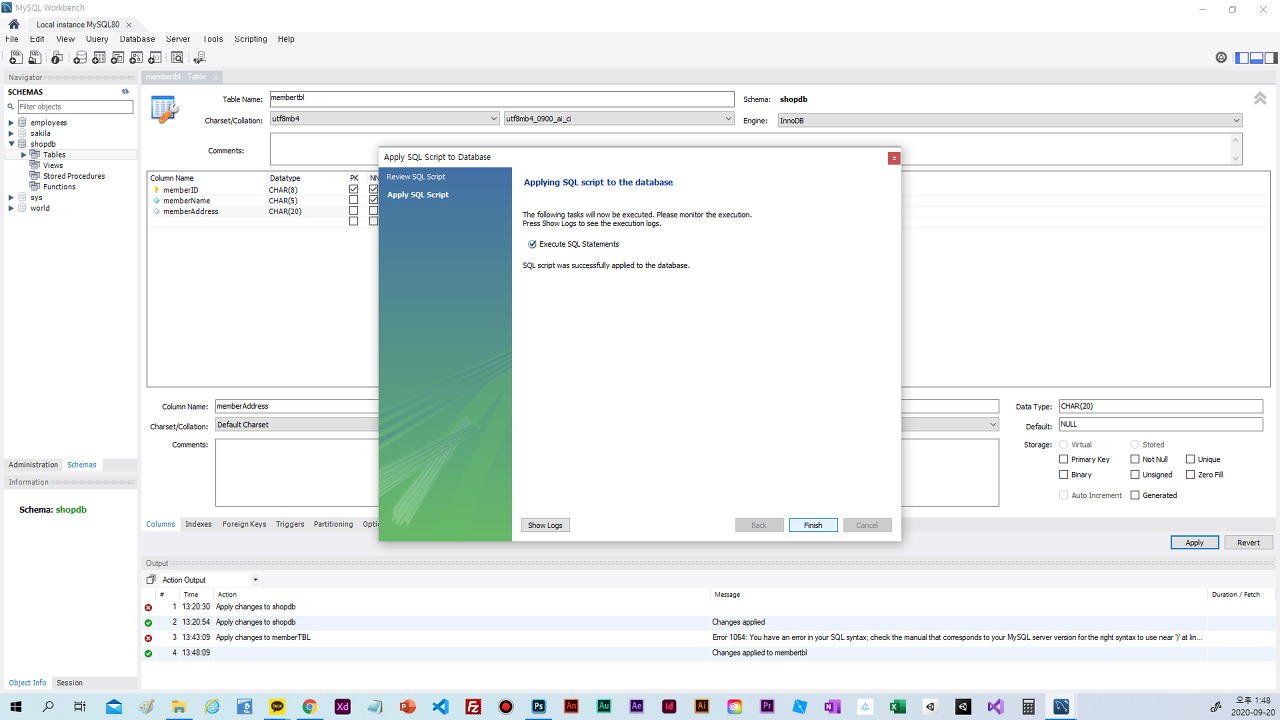1280x720 pixels.
Task: Click the Filter objects search field
Action: (x=75, y=106)
